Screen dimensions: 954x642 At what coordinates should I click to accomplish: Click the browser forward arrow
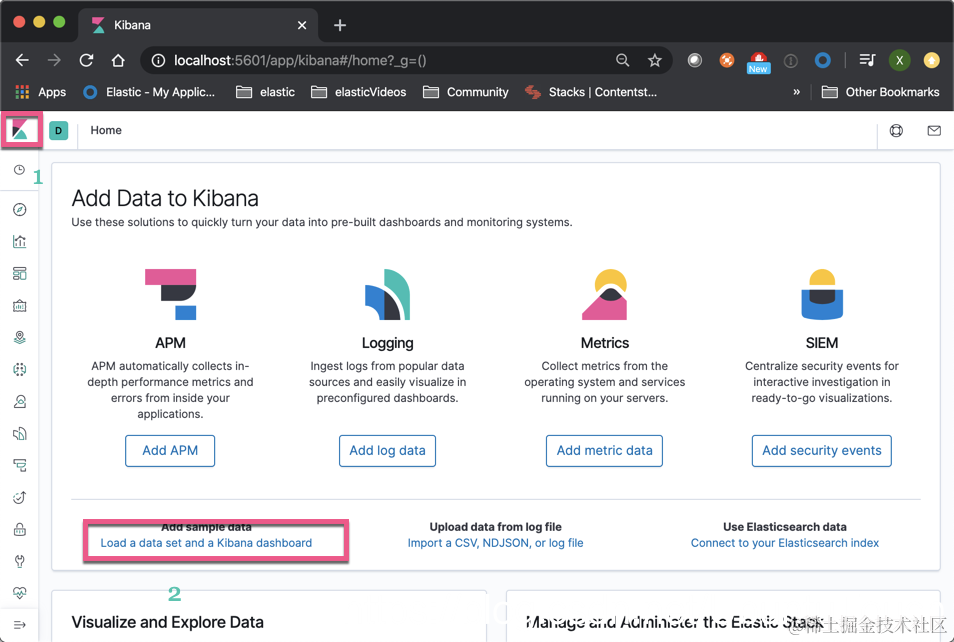tap(54, 60)
